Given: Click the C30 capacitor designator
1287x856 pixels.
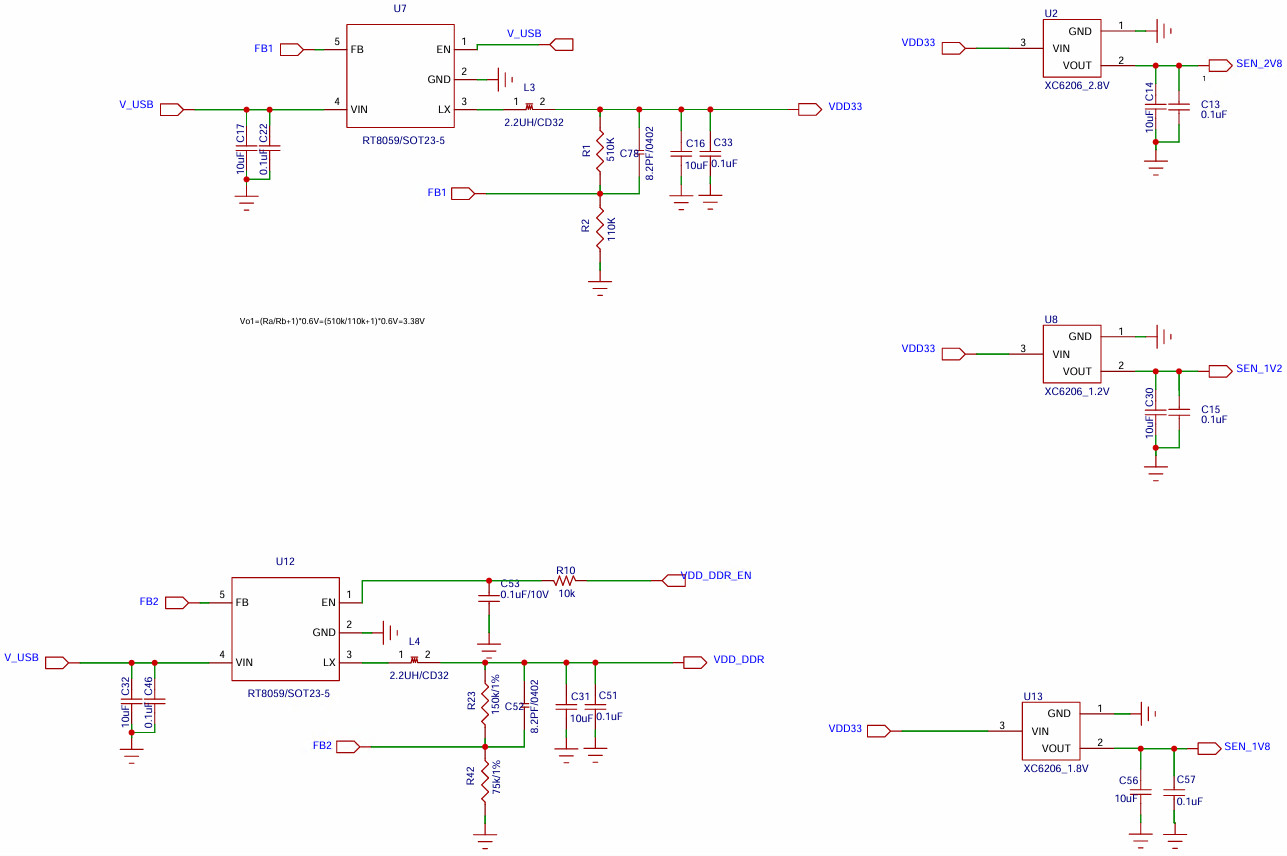Looking at the screenshot, I should [1150, 396].
